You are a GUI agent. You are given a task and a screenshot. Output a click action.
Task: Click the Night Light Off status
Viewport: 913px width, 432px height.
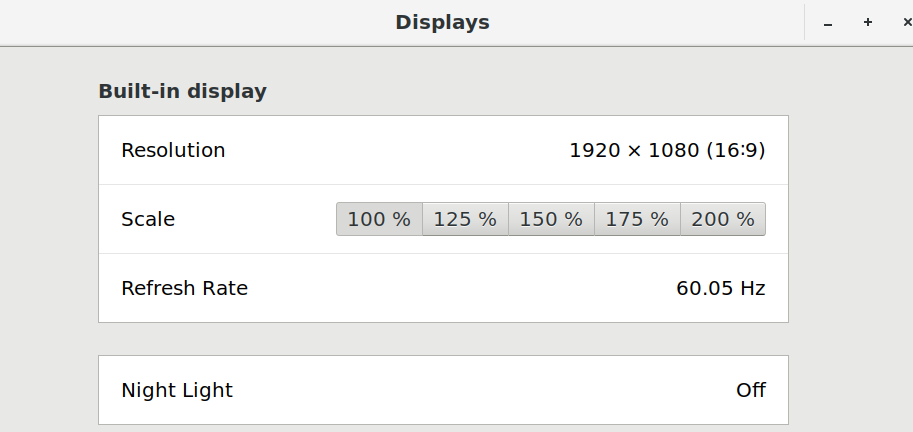point(750,390)
